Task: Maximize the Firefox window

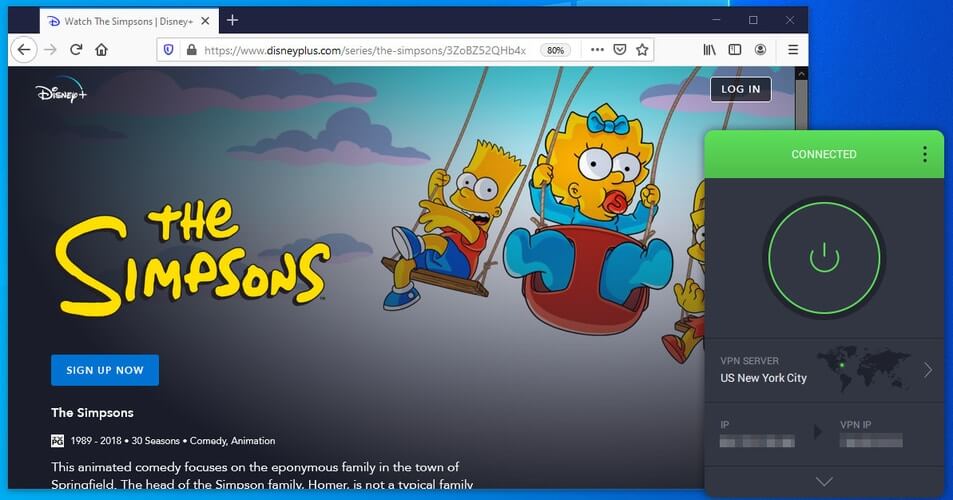Action: [753, 20]
